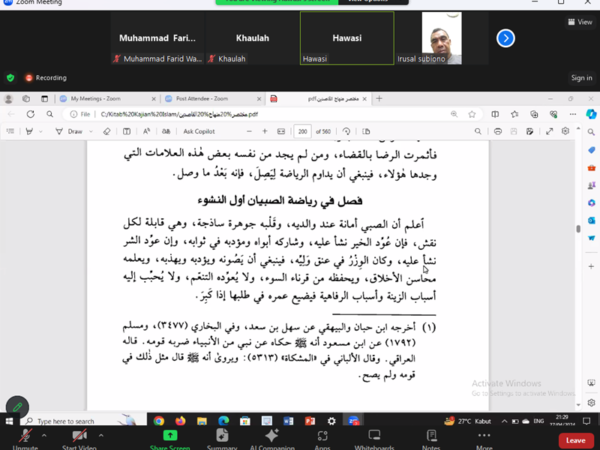Expand highlight color dropdown arrow
Viewport: 600px width, 450px height.
41,131
